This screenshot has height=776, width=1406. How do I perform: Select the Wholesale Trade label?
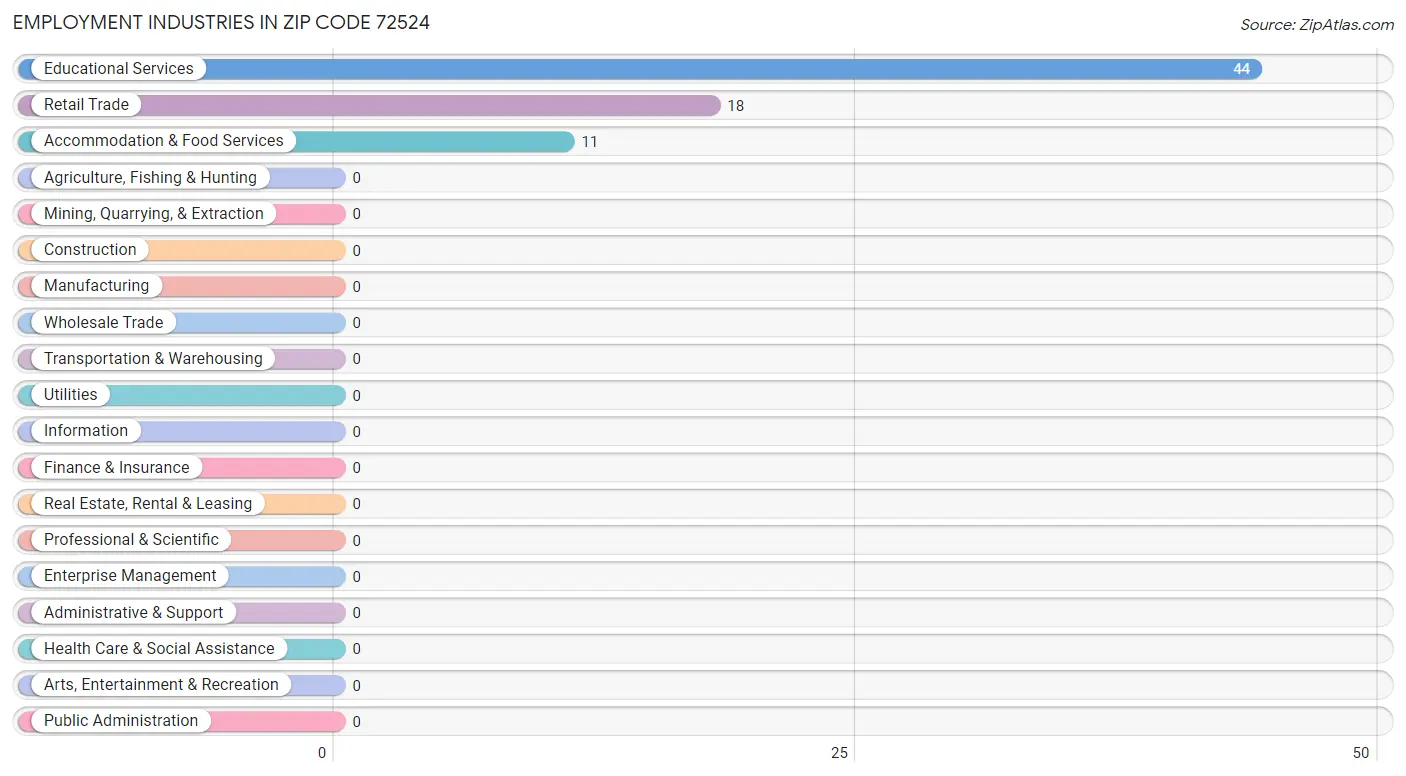tap(103, 323)
